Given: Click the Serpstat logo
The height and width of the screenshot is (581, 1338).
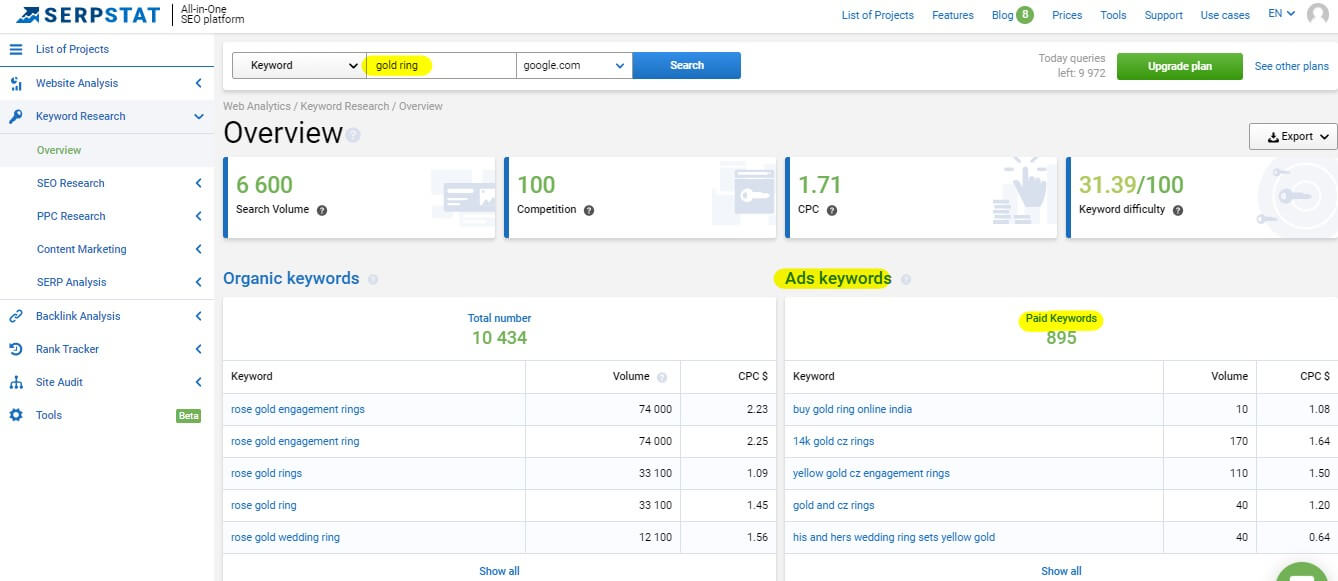Looking at the screenshot, I should [x=88, y=15].
